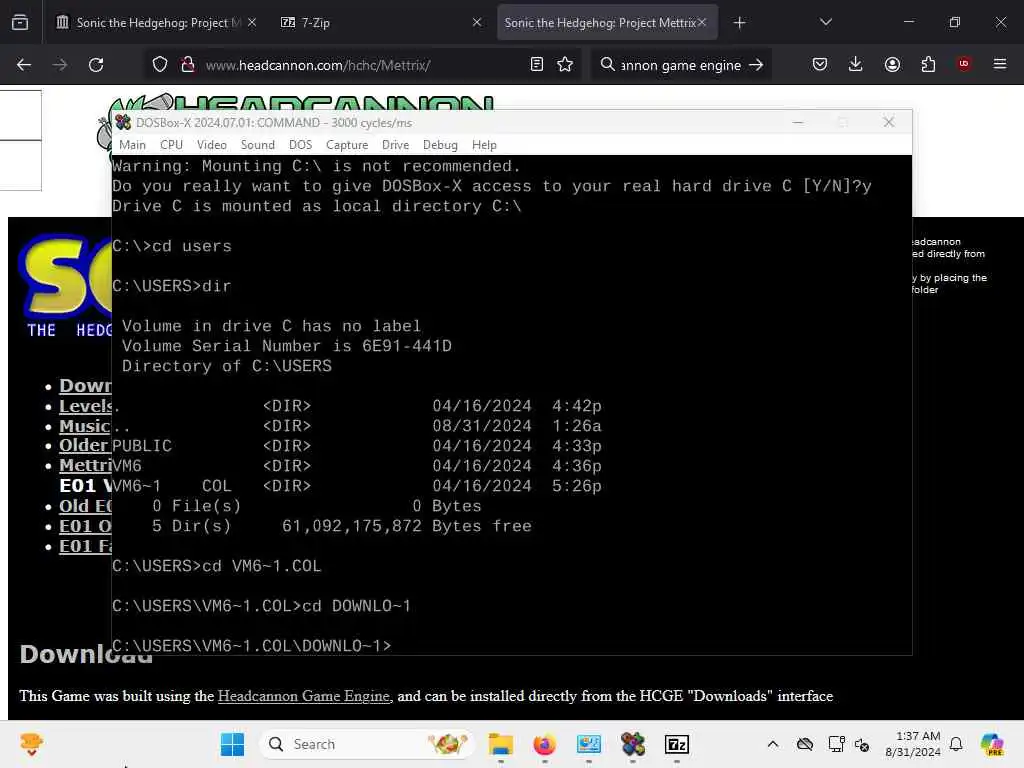1024x768 pixels.
Task: Open the DOSBox-X Capture menu
Action: (347, 145)
